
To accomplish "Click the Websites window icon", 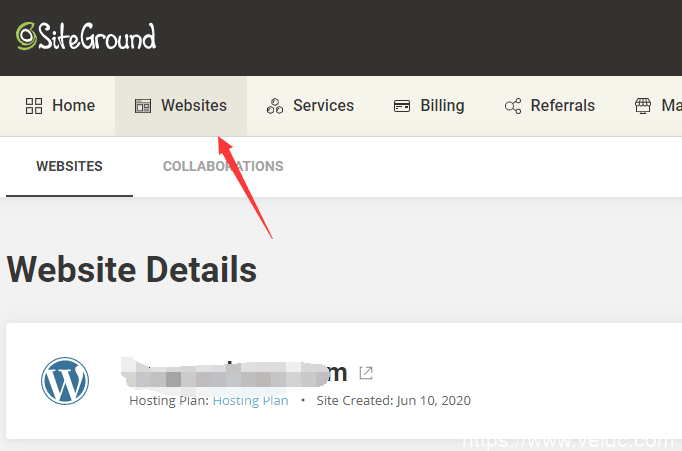I will [x=143, y=106].
